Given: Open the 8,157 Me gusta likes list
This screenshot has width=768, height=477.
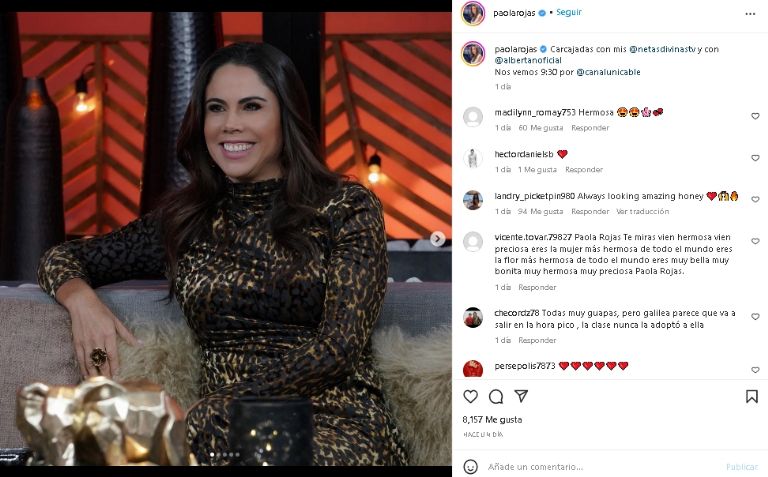Looking at the screenshot, I should (x=492, y=420).
